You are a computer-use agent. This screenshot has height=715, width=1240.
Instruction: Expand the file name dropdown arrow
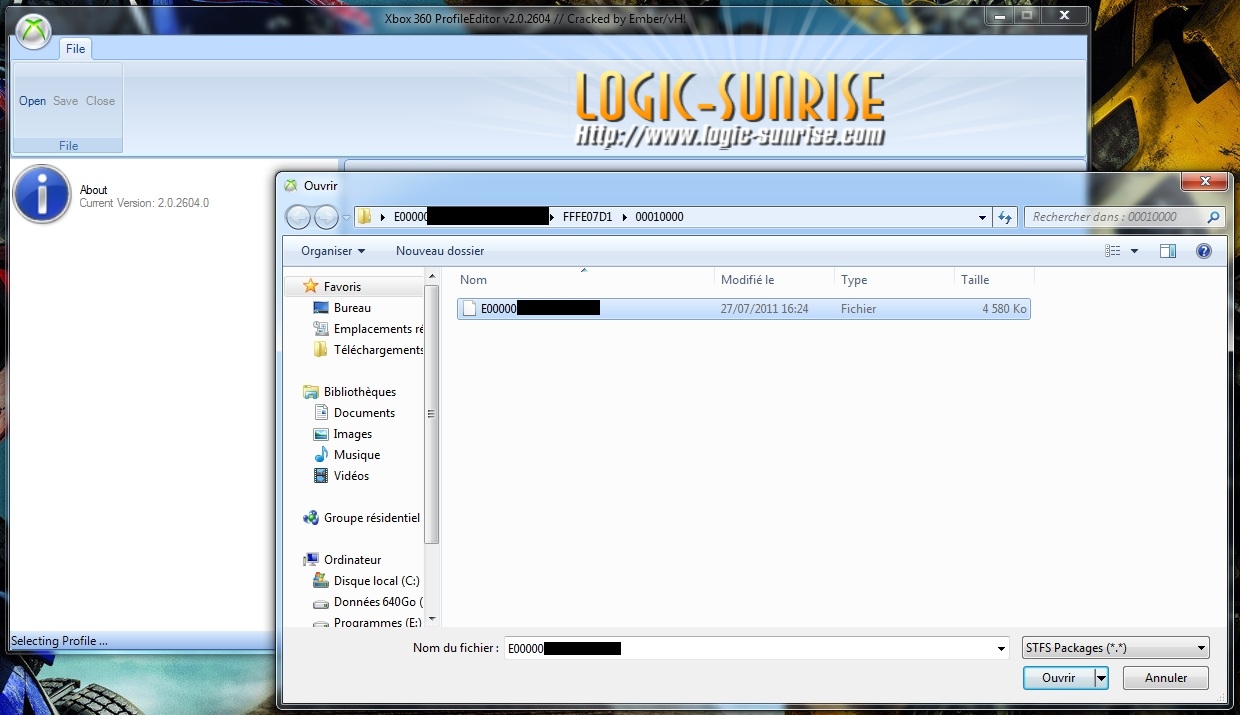click(x=1002, y=648)
